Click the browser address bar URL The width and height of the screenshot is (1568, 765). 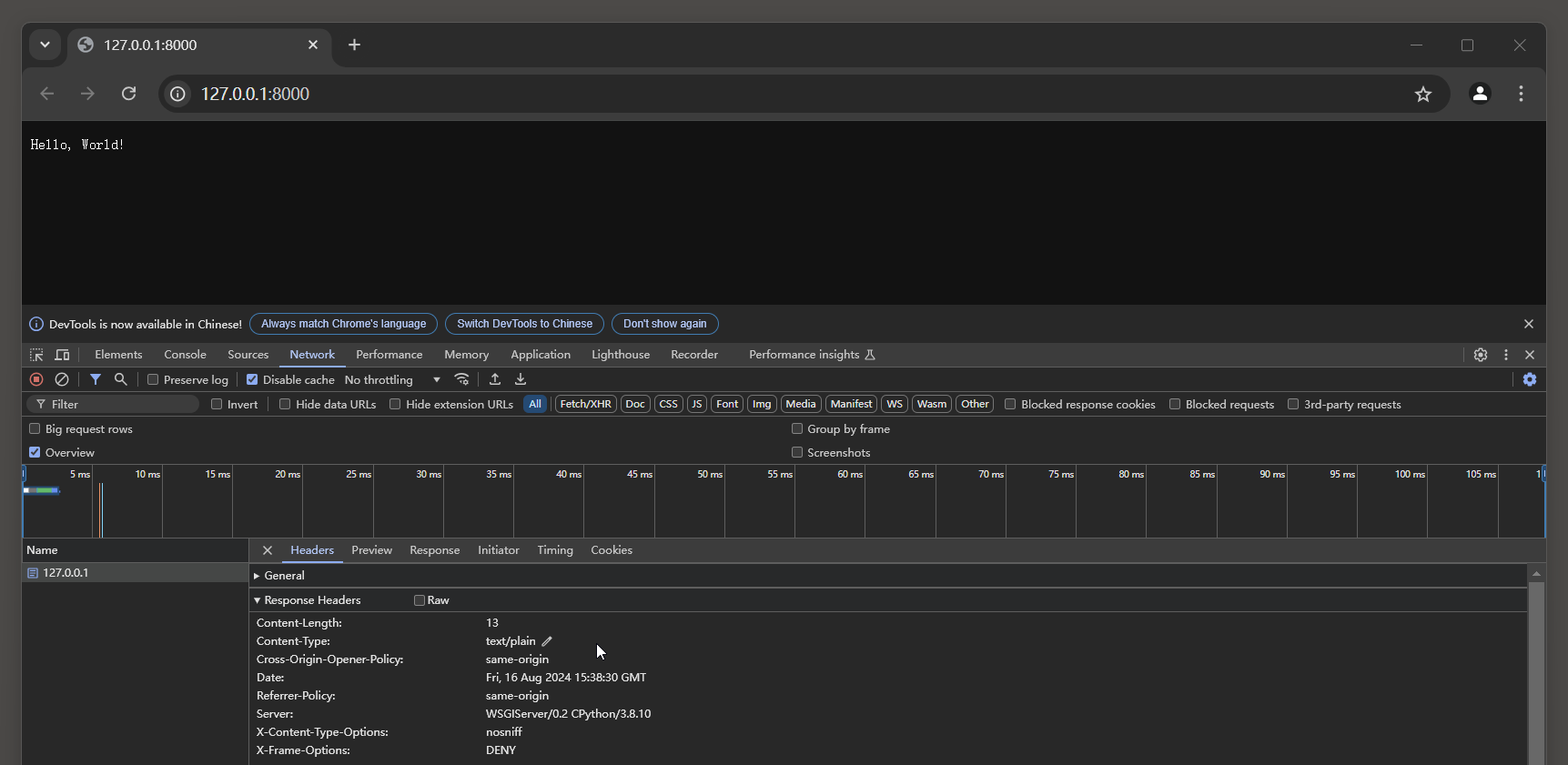pos(255,94)
